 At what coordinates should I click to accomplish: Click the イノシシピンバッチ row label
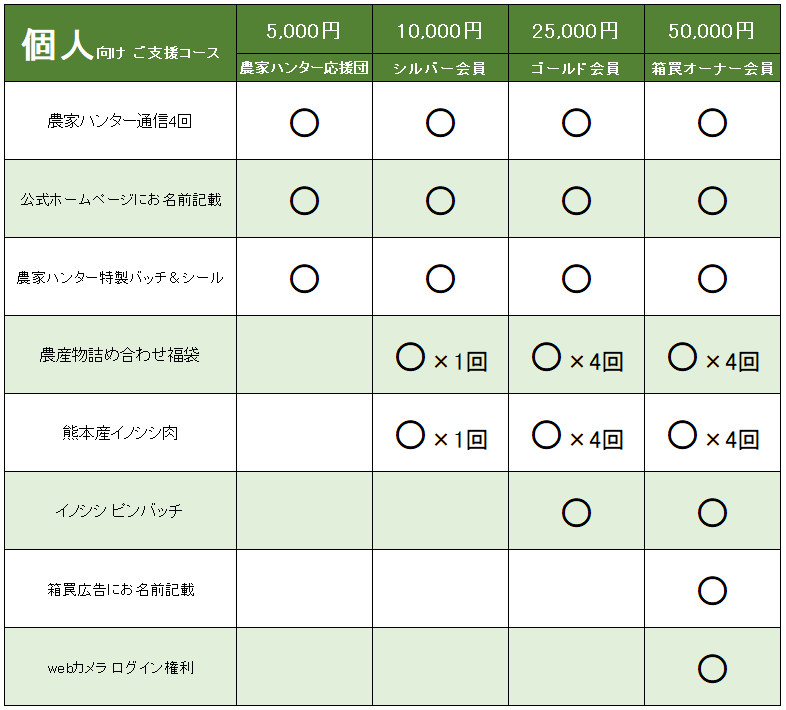pyautogui.click(x=120, y=511)
